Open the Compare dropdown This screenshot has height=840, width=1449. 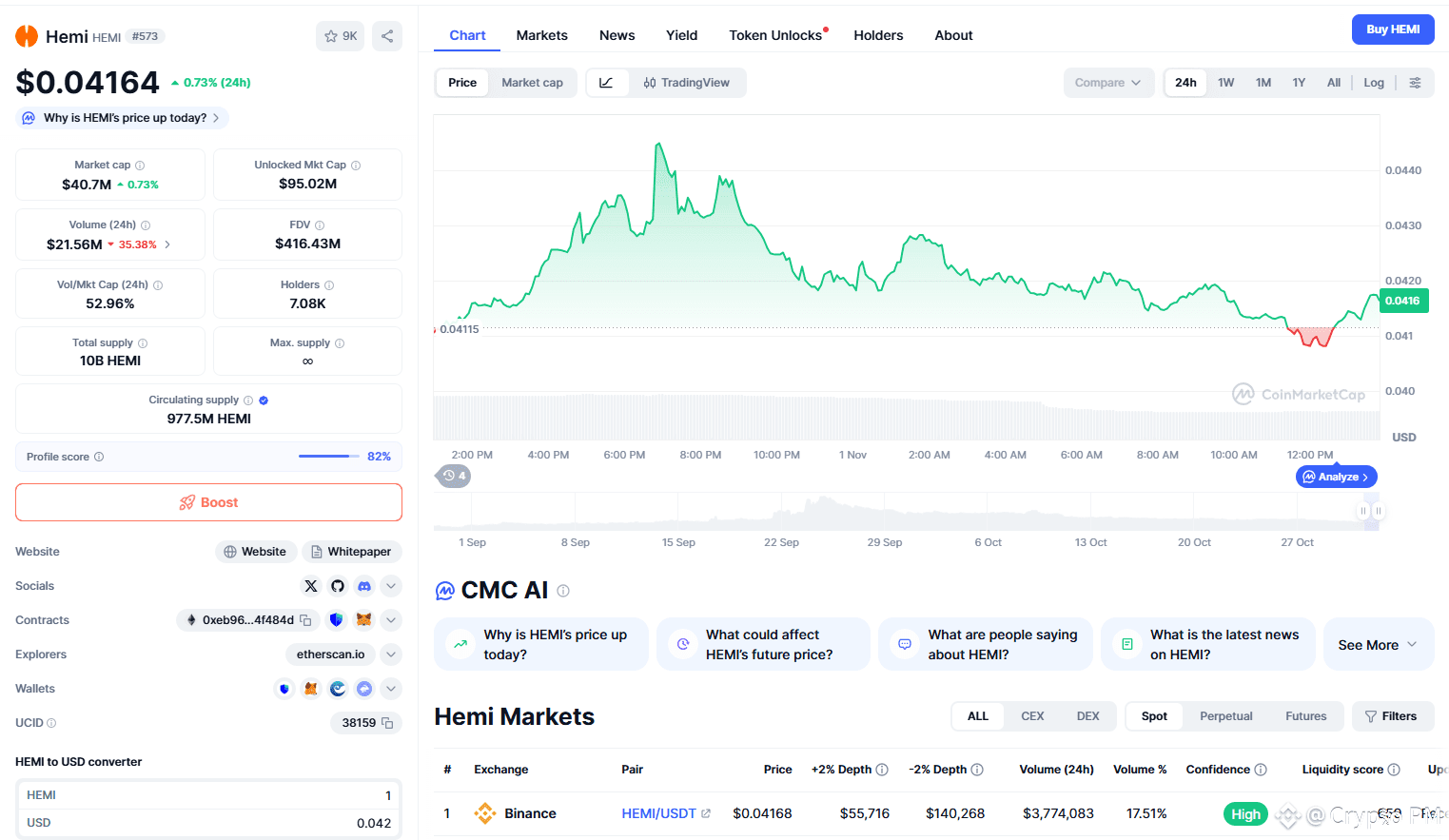(x=1108, y=83)
